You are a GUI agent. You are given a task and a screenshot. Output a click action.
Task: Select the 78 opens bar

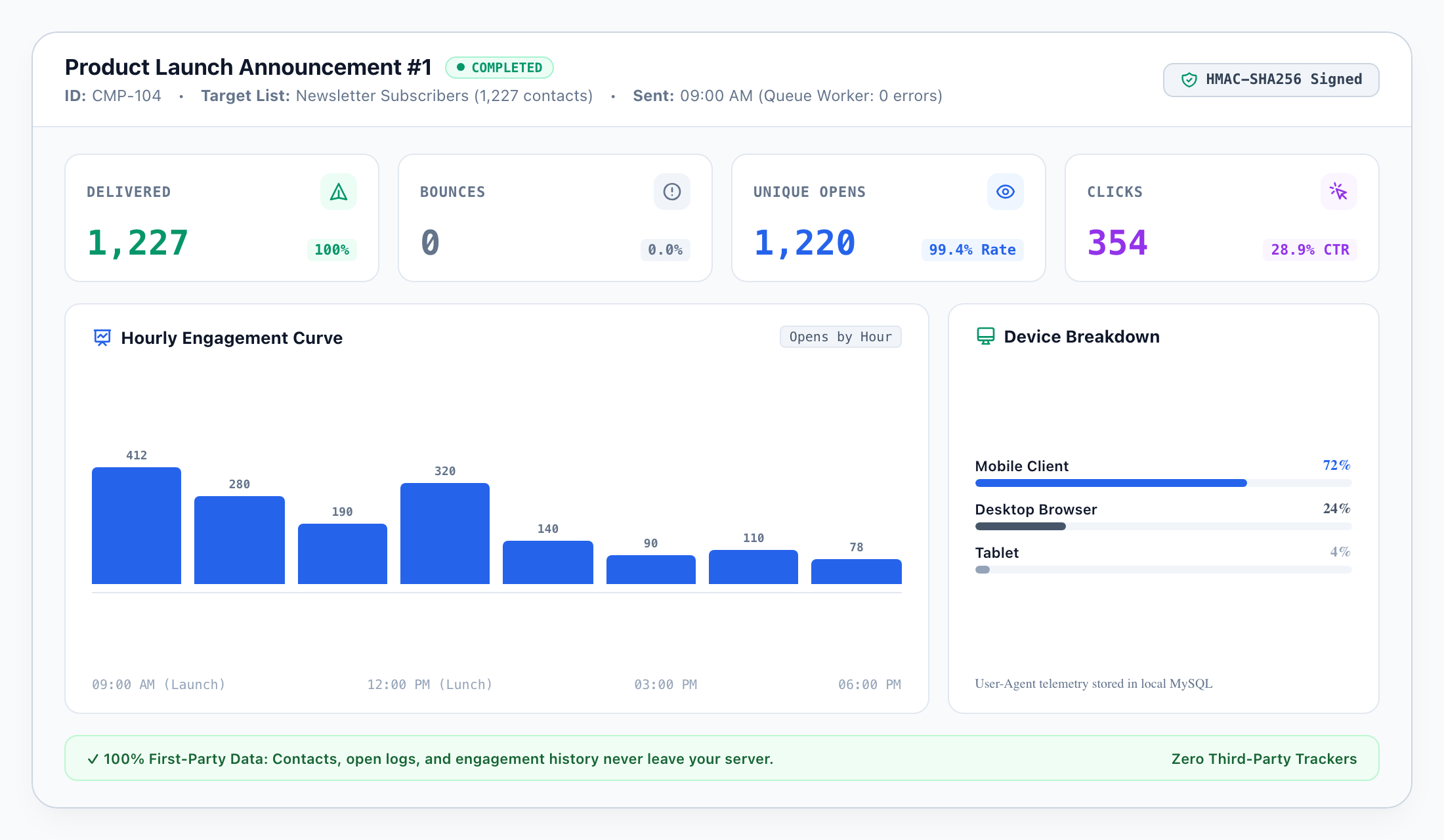coord(857,572)
